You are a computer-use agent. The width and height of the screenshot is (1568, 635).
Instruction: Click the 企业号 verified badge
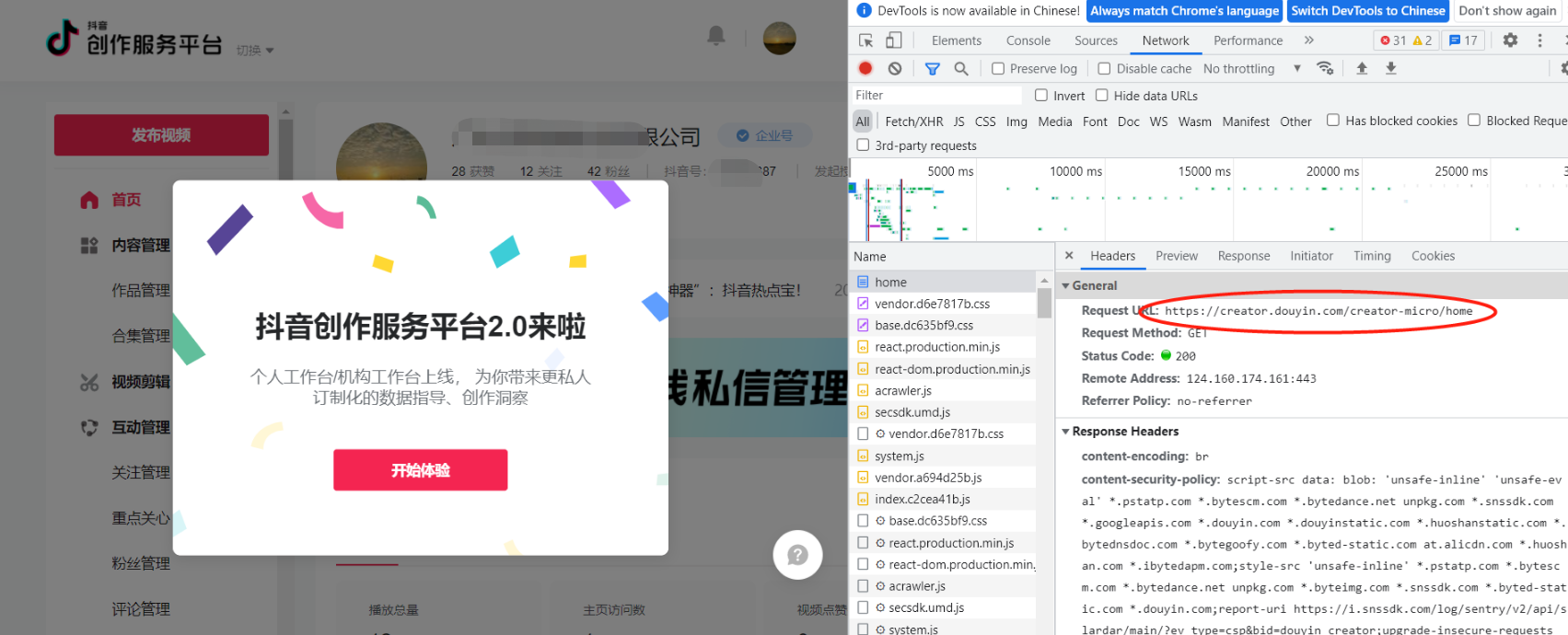click(764, 135)
